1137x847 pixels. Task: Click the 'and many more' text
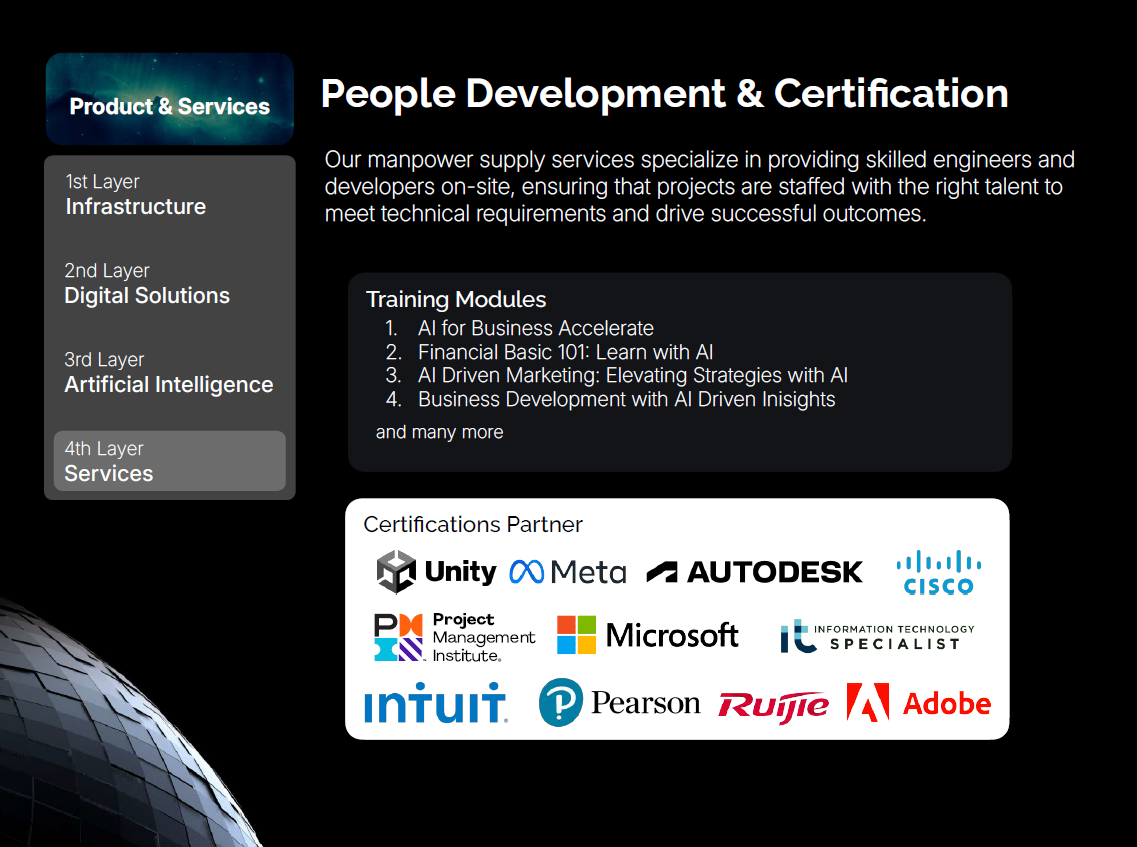click(x=439, y=432)
